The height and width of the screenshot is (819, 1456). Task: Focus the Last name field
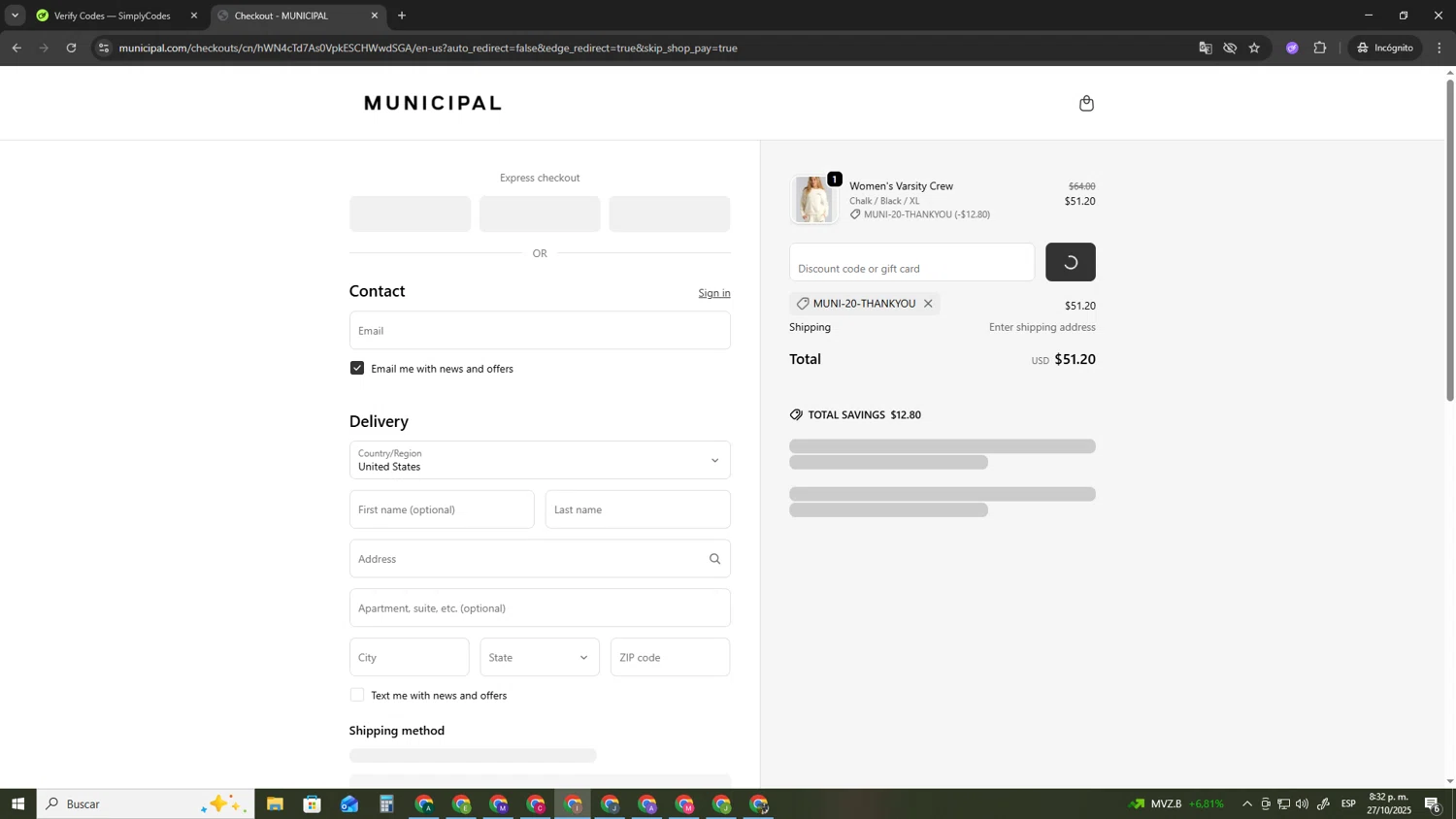click(x=638, y=509)
